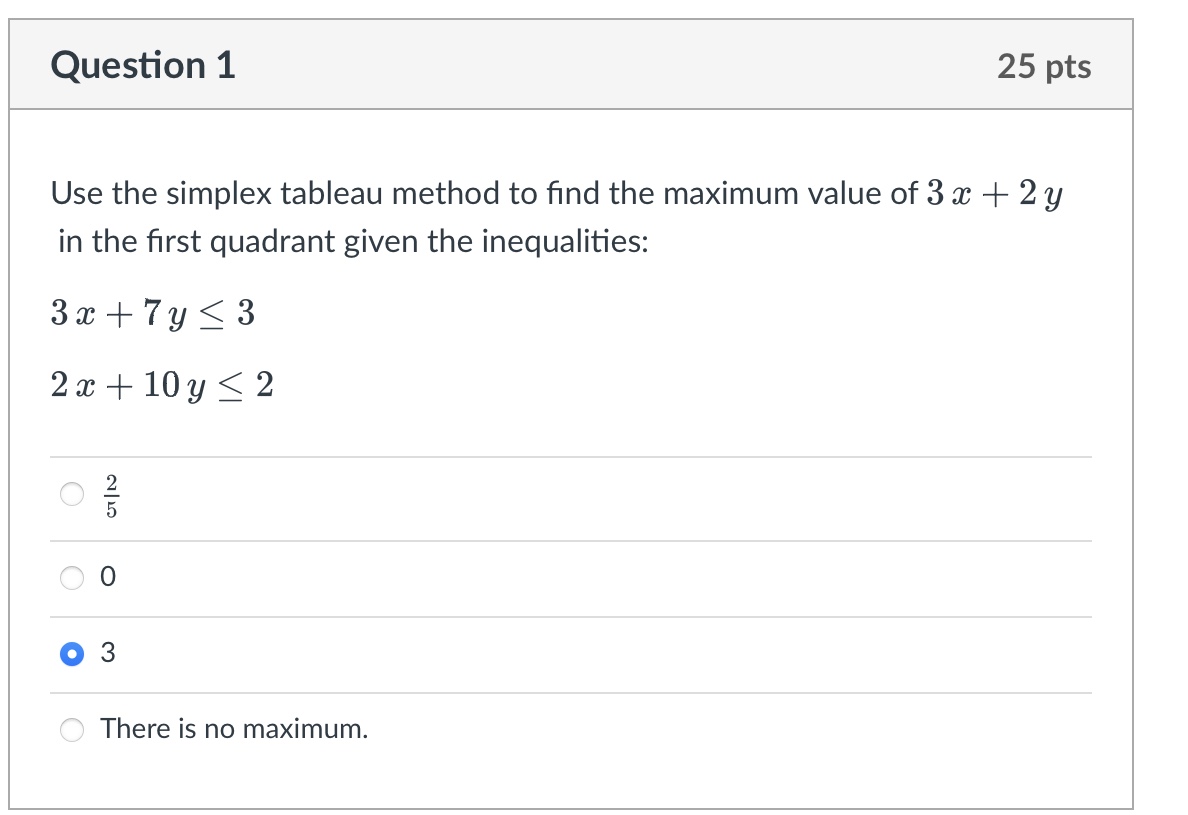Click the question prompt text
The width and height of the screenshot is (1188, 815).
pyautogui.click(x=400, y=194)
